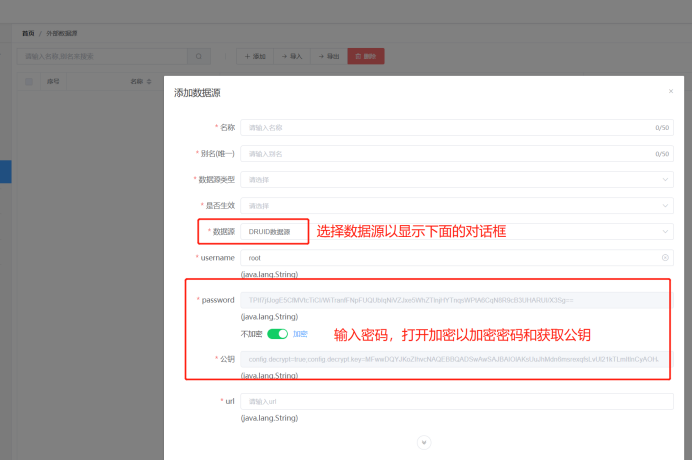Screen dimensions: 693x460
Task: Close the 添加数据源 dialog
Action: pyautogui.click(x=670, y=91)
